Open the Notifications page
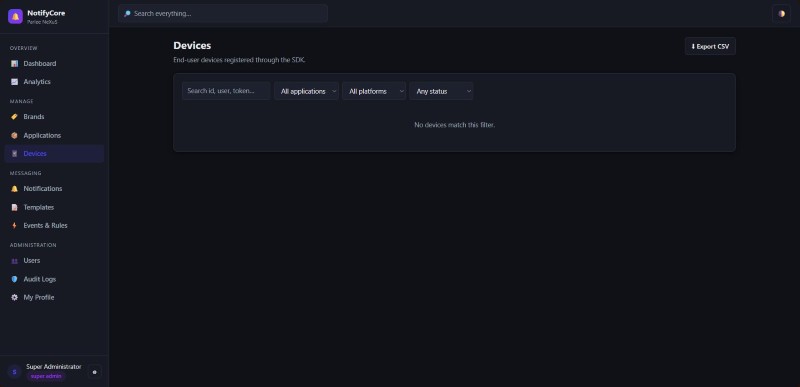 click(x=54, y=189)
